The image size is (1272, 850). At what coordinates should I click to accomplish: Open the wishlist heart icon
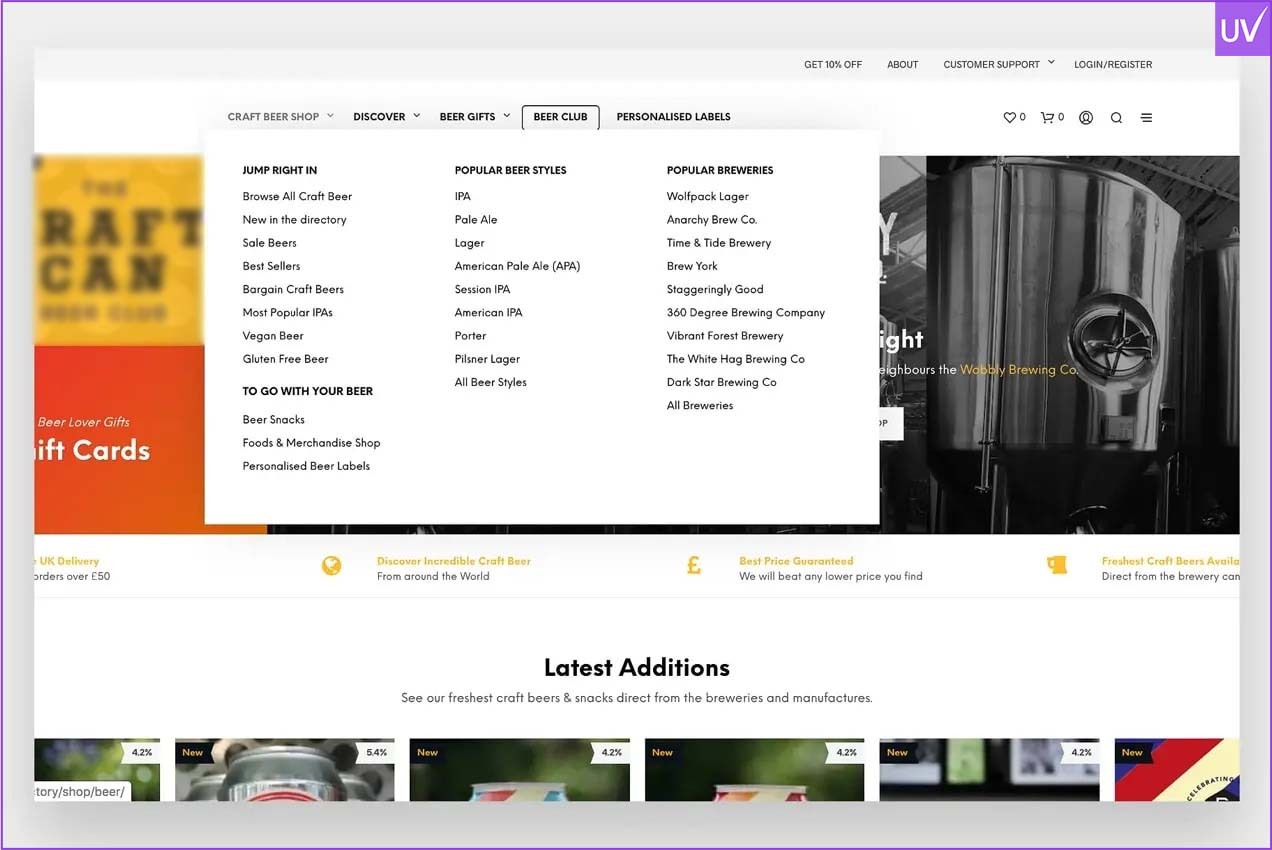pyautogui.click(x=1009, y=117)
